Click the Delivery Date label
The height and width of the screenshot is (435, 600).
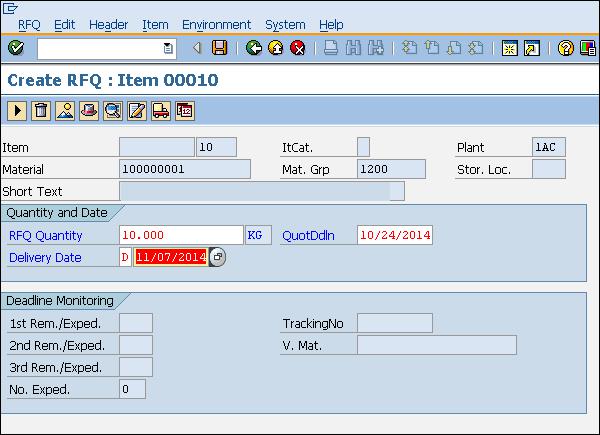[x=45, y=257]
